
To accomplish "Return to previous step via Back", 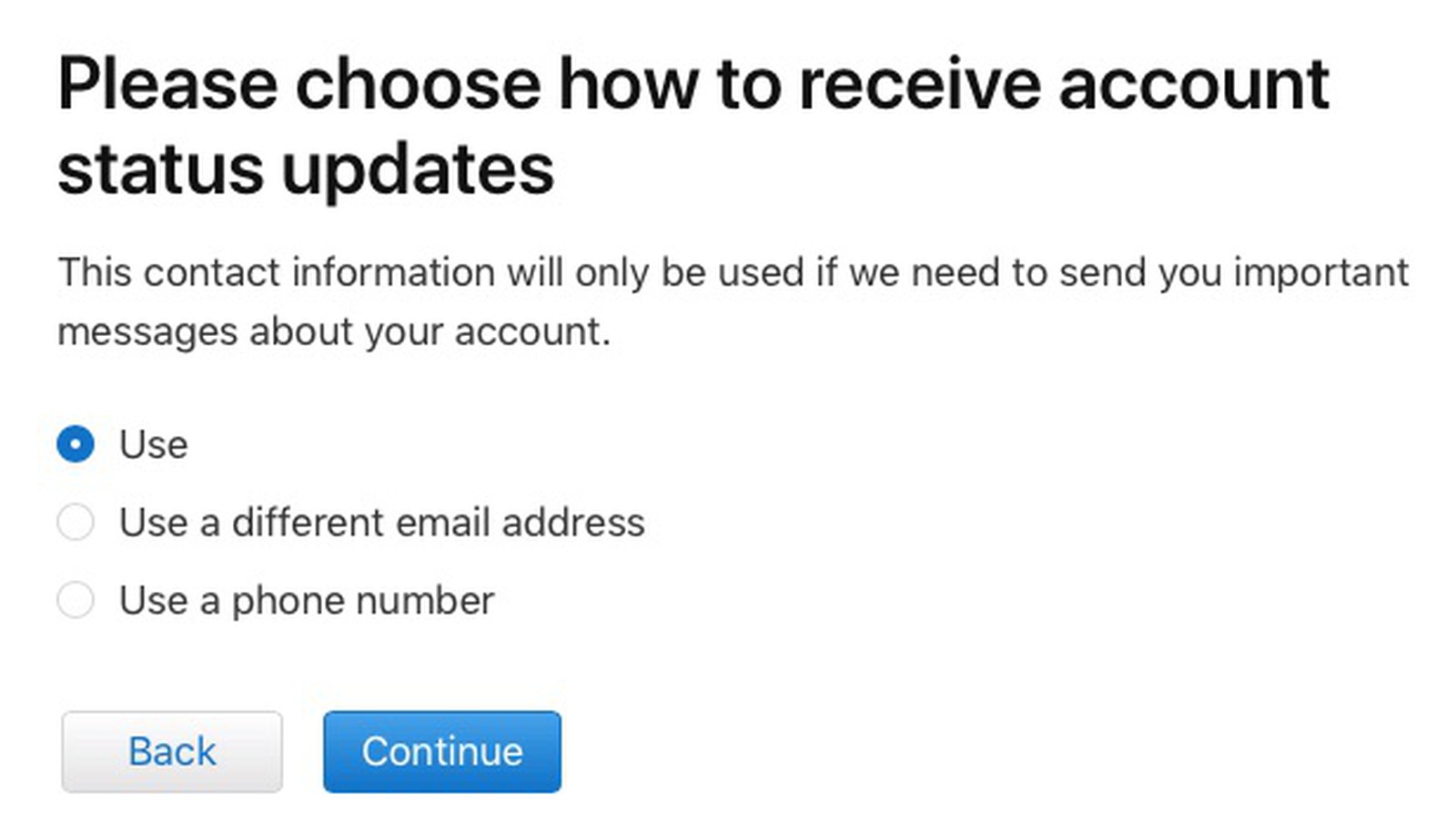I will [171, 751].
